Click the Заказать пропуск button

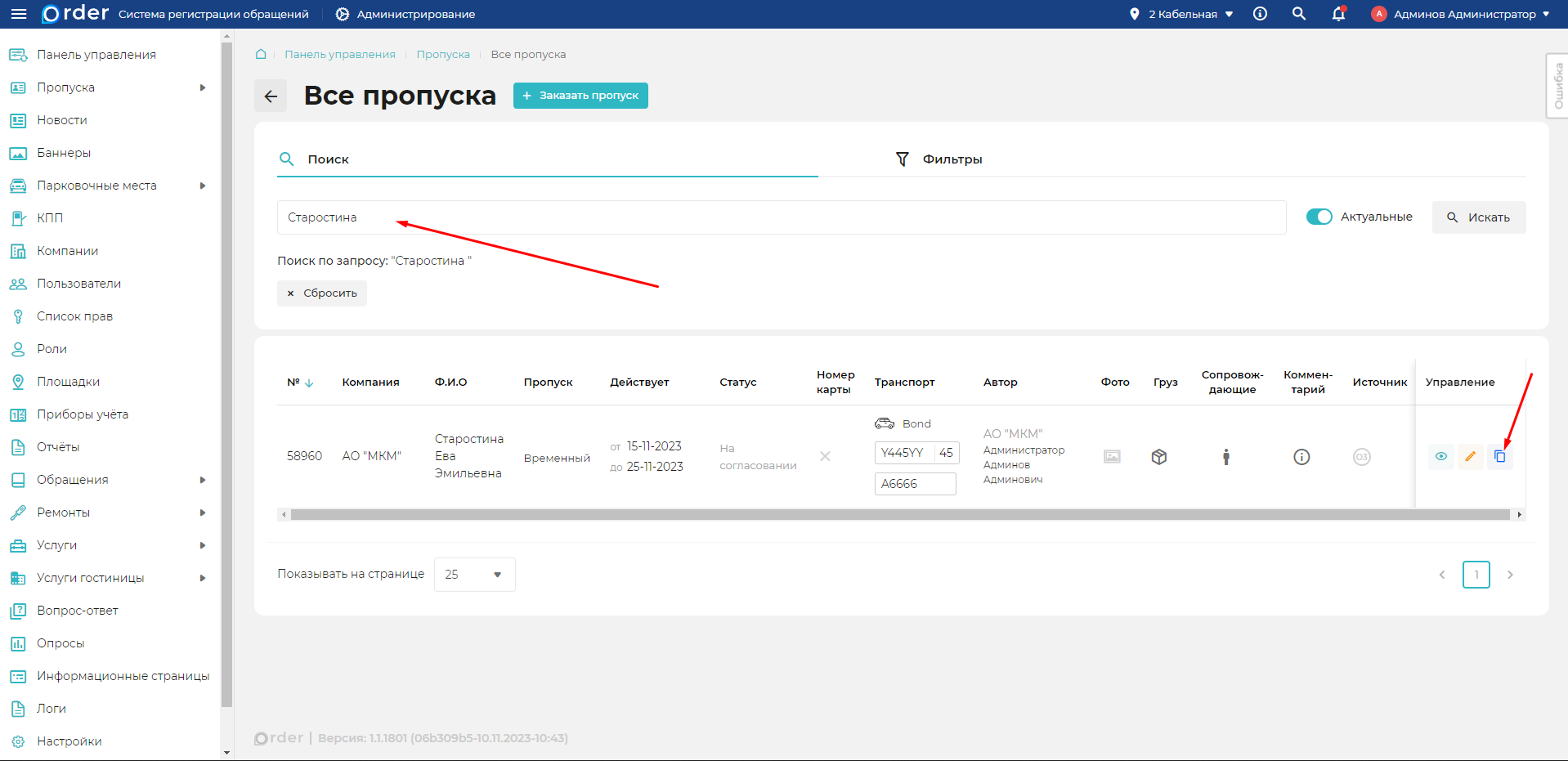coord(580,96)
